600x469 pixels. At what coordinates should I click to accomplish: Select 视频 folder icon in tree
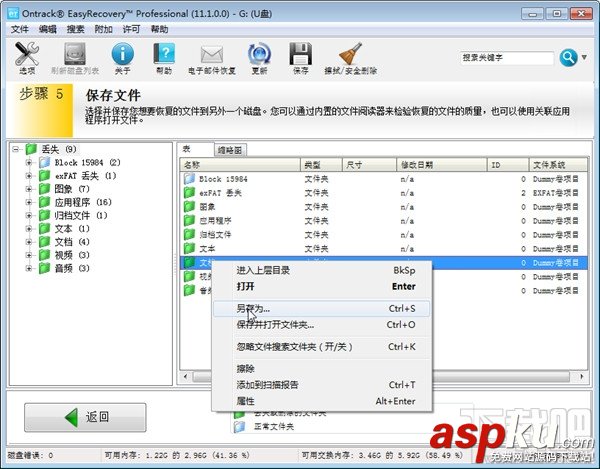(x=44, y=255)
